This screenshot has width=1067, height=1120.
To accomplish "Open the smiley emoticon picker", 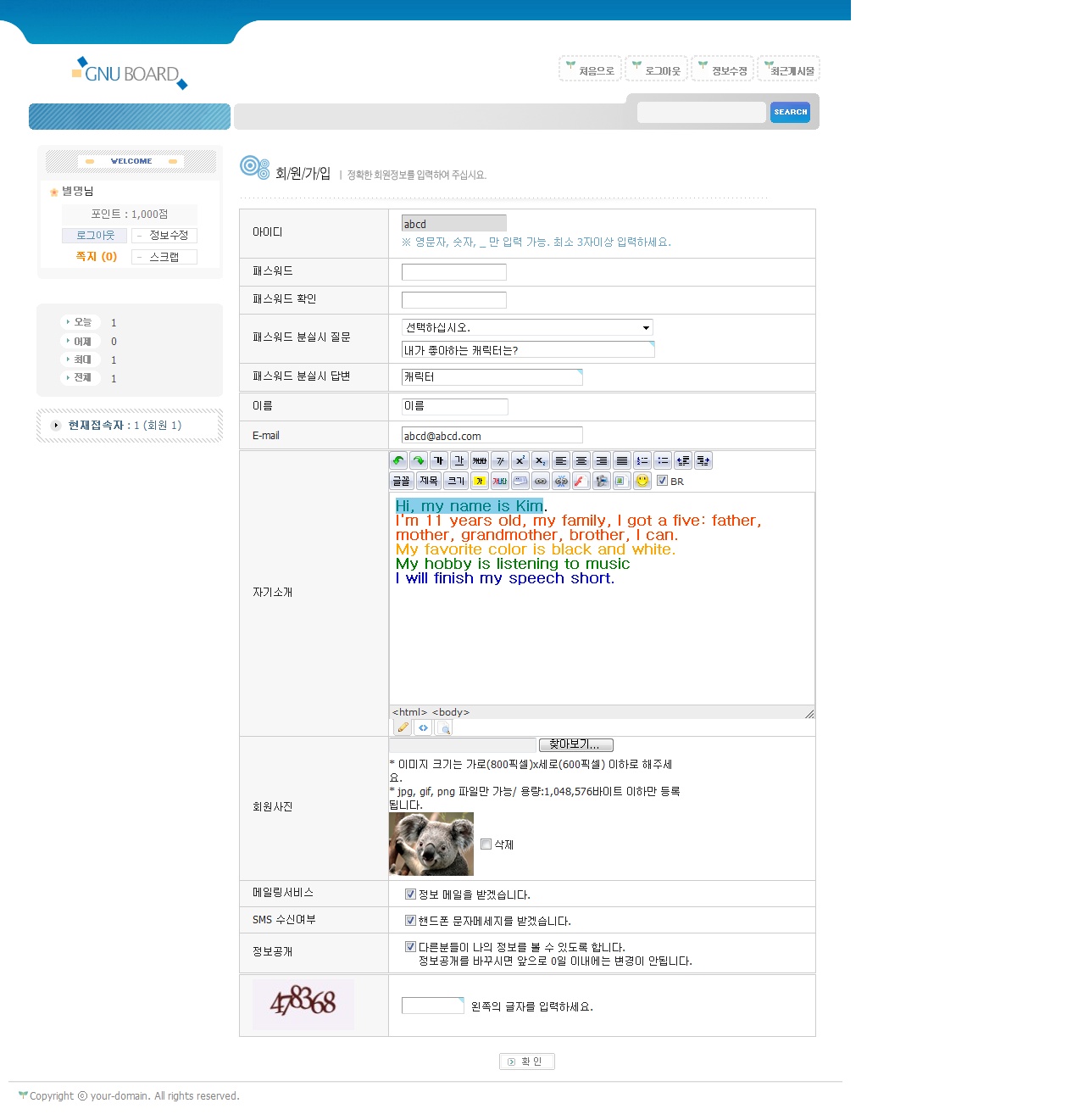I will 642,481.
